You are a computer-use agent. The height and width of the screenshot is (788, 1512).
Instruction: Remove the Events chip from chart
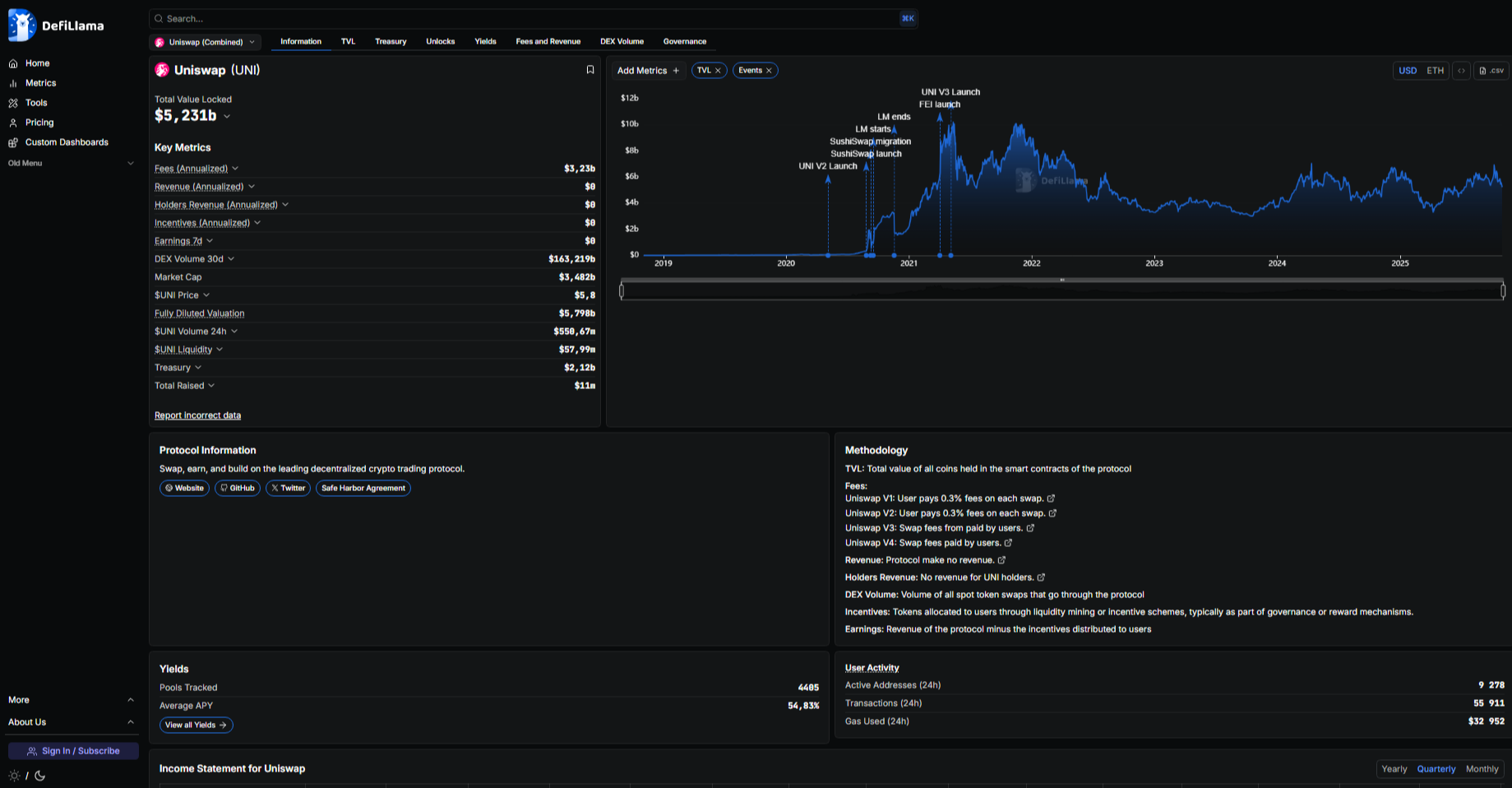point(769,71)
